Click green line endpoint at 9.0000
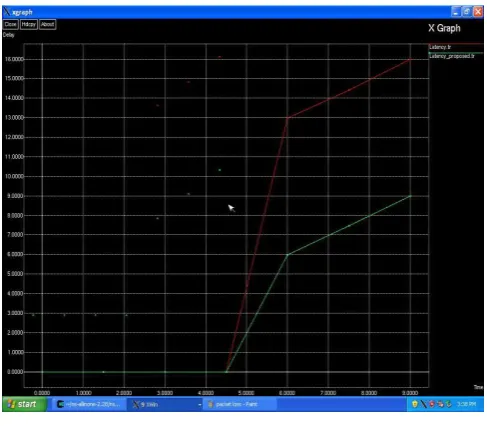The image size is (487, 426). click(x=410, y=196)
